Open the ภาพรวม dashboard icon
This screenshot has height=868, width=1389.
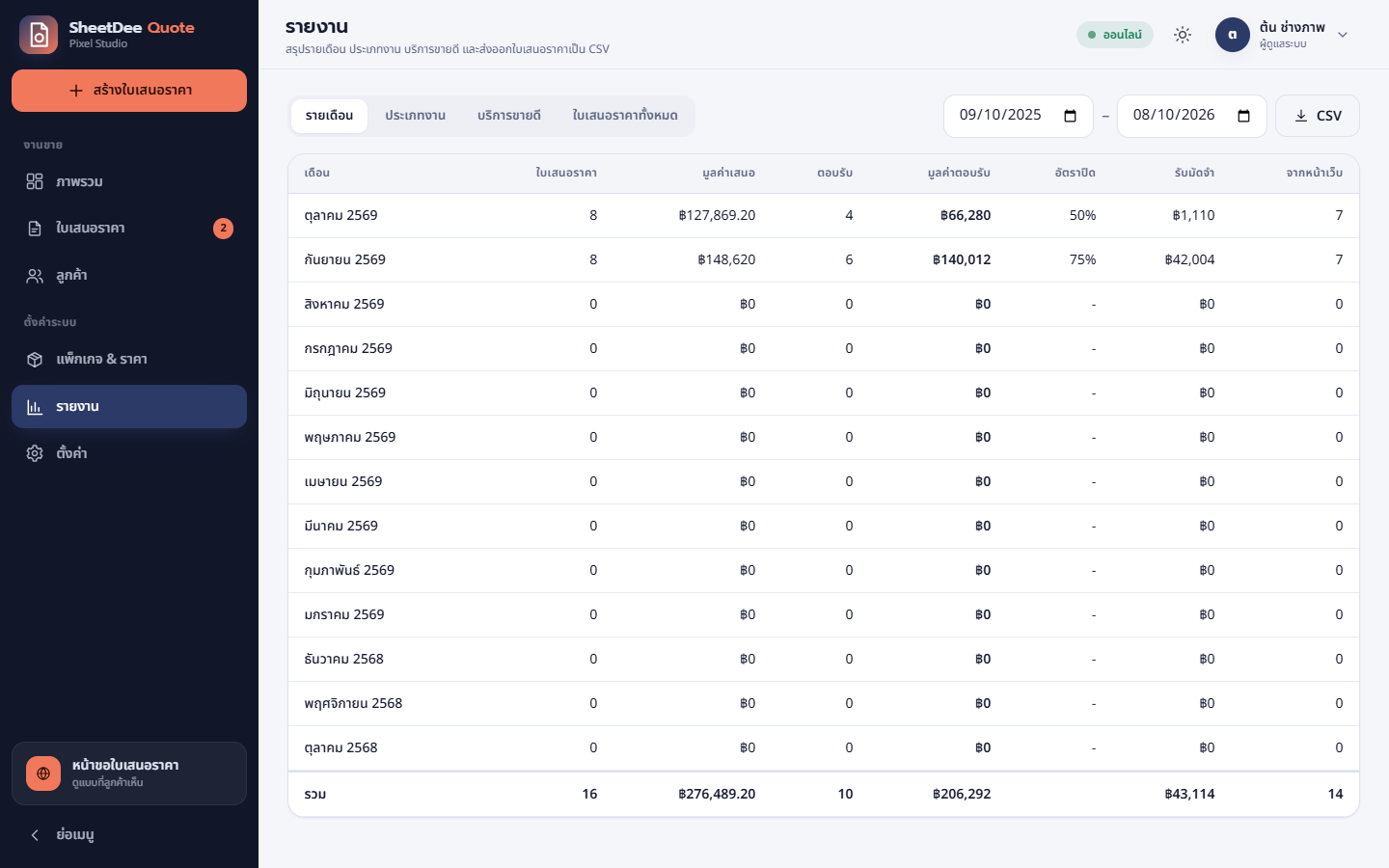[35, 181]
